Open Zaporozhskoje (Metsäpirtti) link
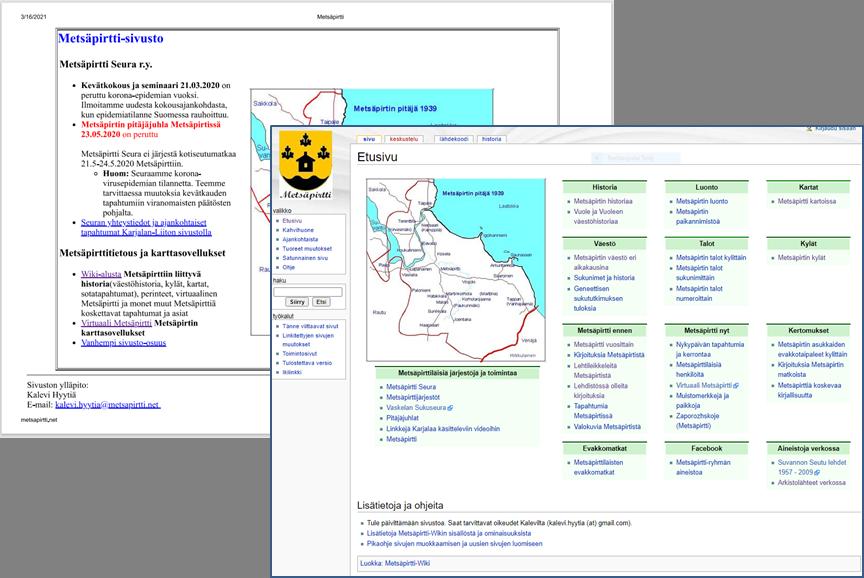Image resolution: width=864 pixels, height=578 pixels. pos(698,421)
